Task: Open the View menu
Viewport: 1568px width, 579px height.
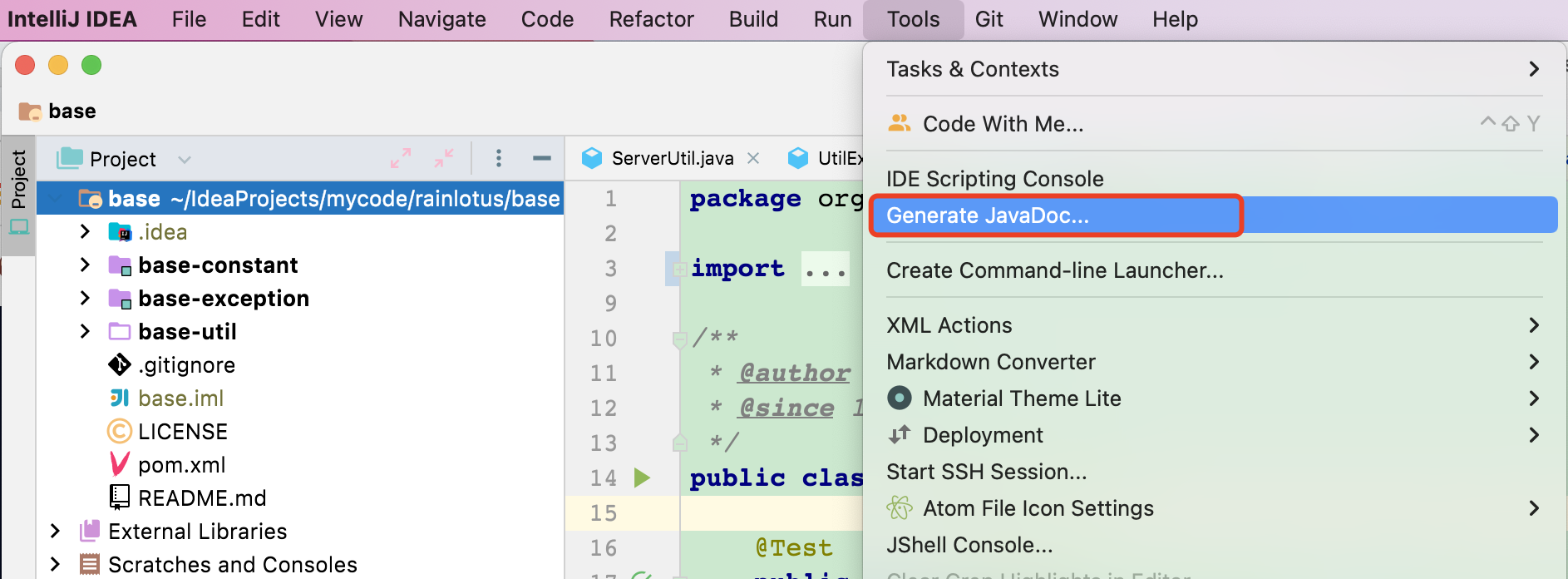Action: [x=338, y=19]
